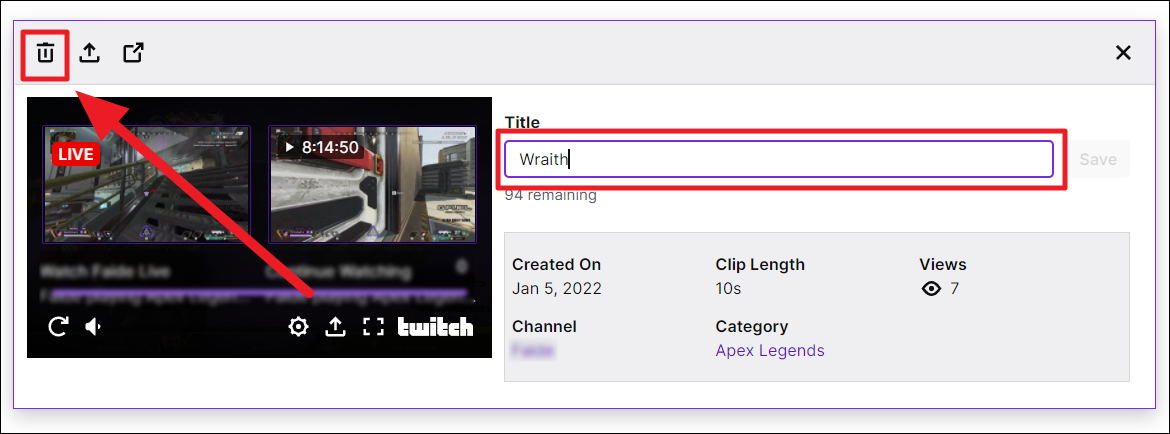Open clip in new window icon
Viewport: 1170px width, 434px height.
click(133, 53)
